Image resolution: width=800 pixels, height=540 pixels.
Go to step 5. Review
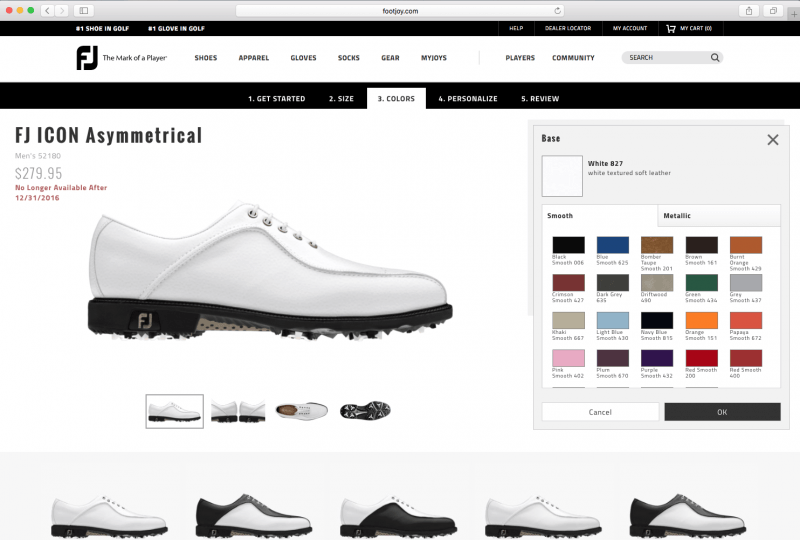coord(540,99)
